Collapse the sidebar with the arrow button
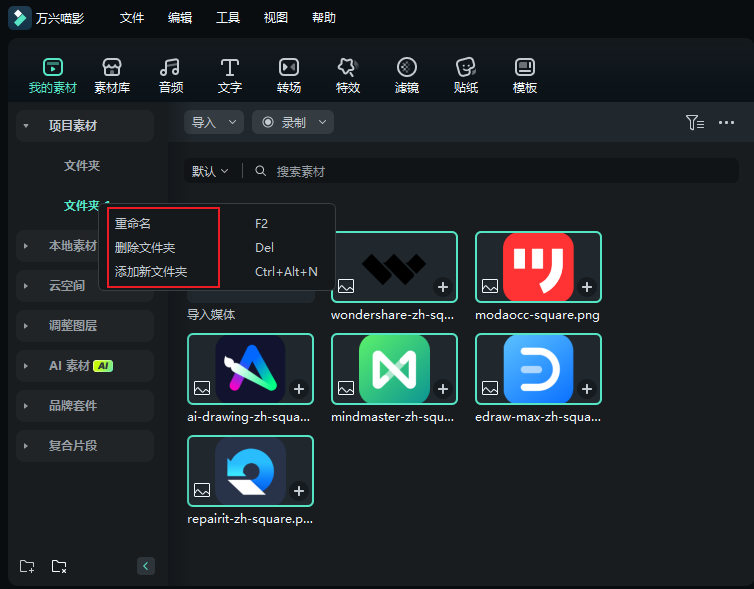Viewport: 754px width, 589px height. [146, 566]
